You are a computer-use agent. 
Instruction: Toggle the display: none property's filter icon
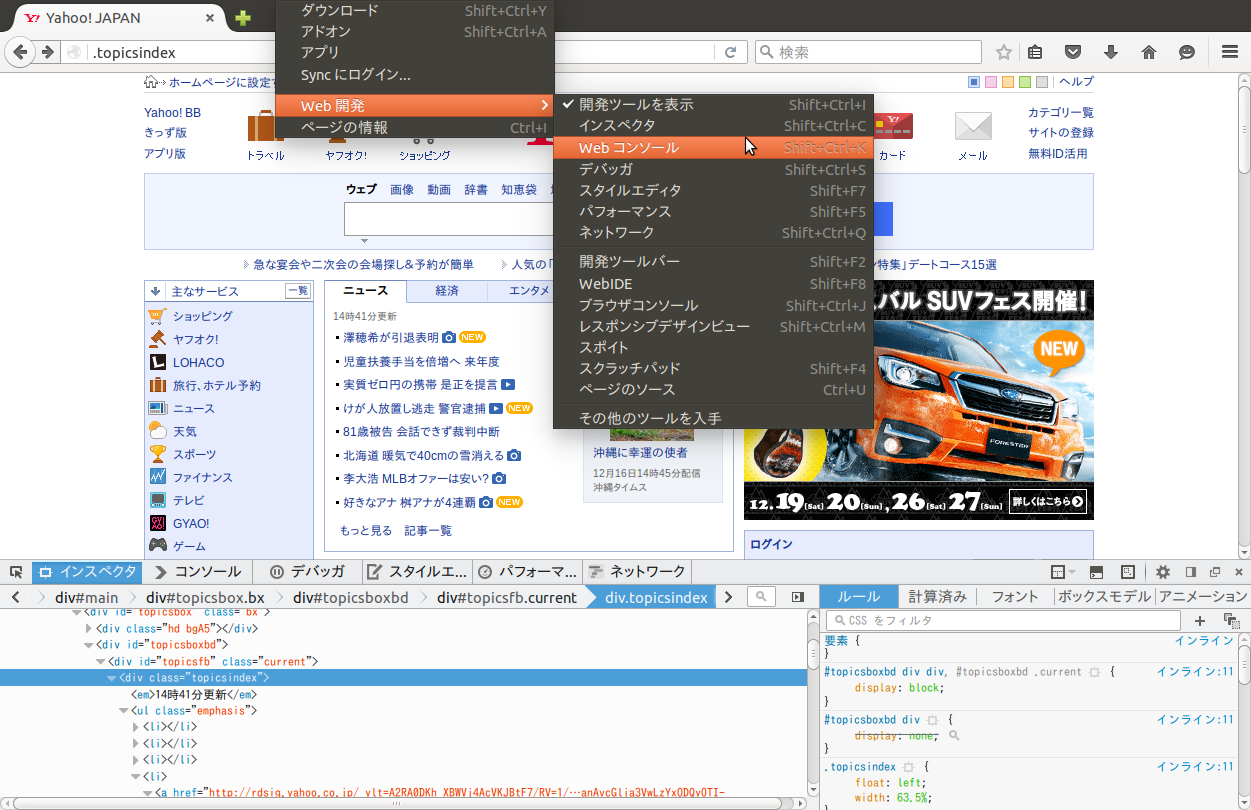coord(954,736)
